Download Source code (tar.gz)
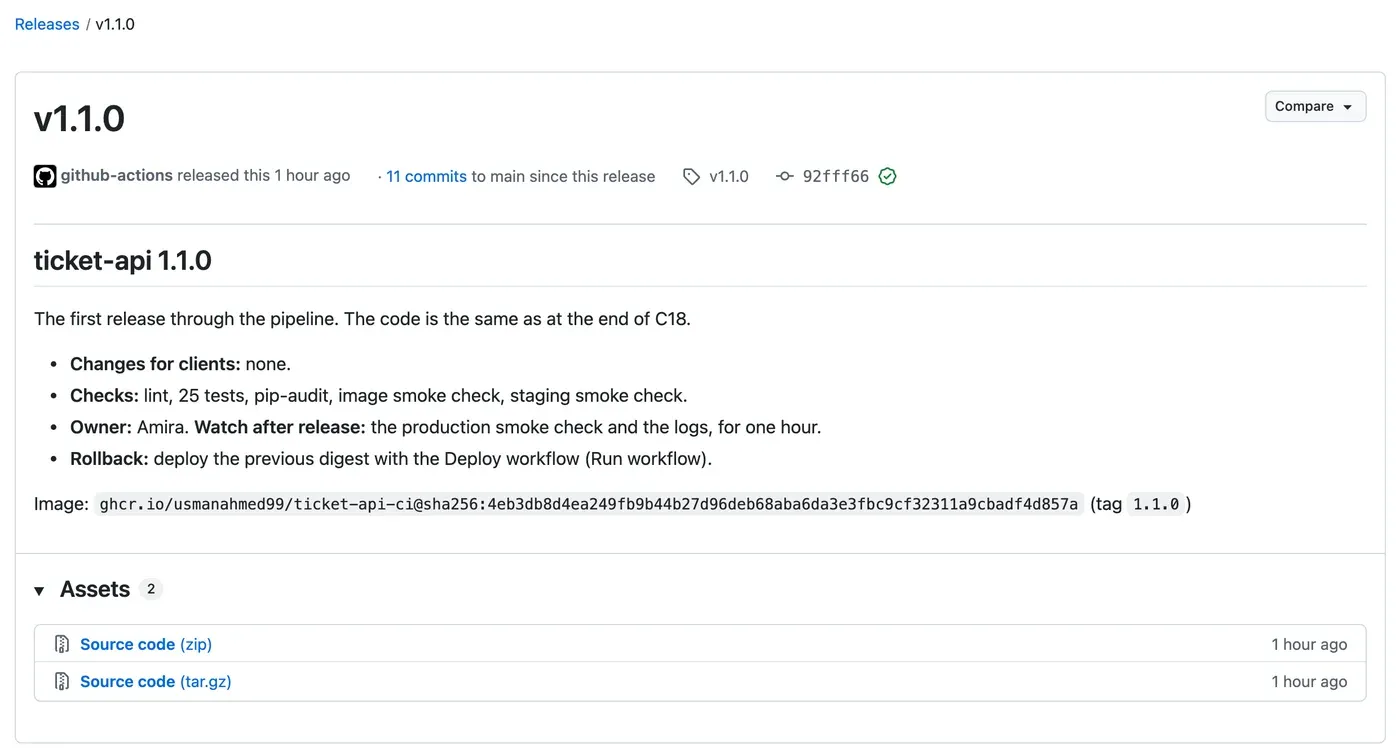1400x750 pixels. pyautogui.click(x=156, y=681)
